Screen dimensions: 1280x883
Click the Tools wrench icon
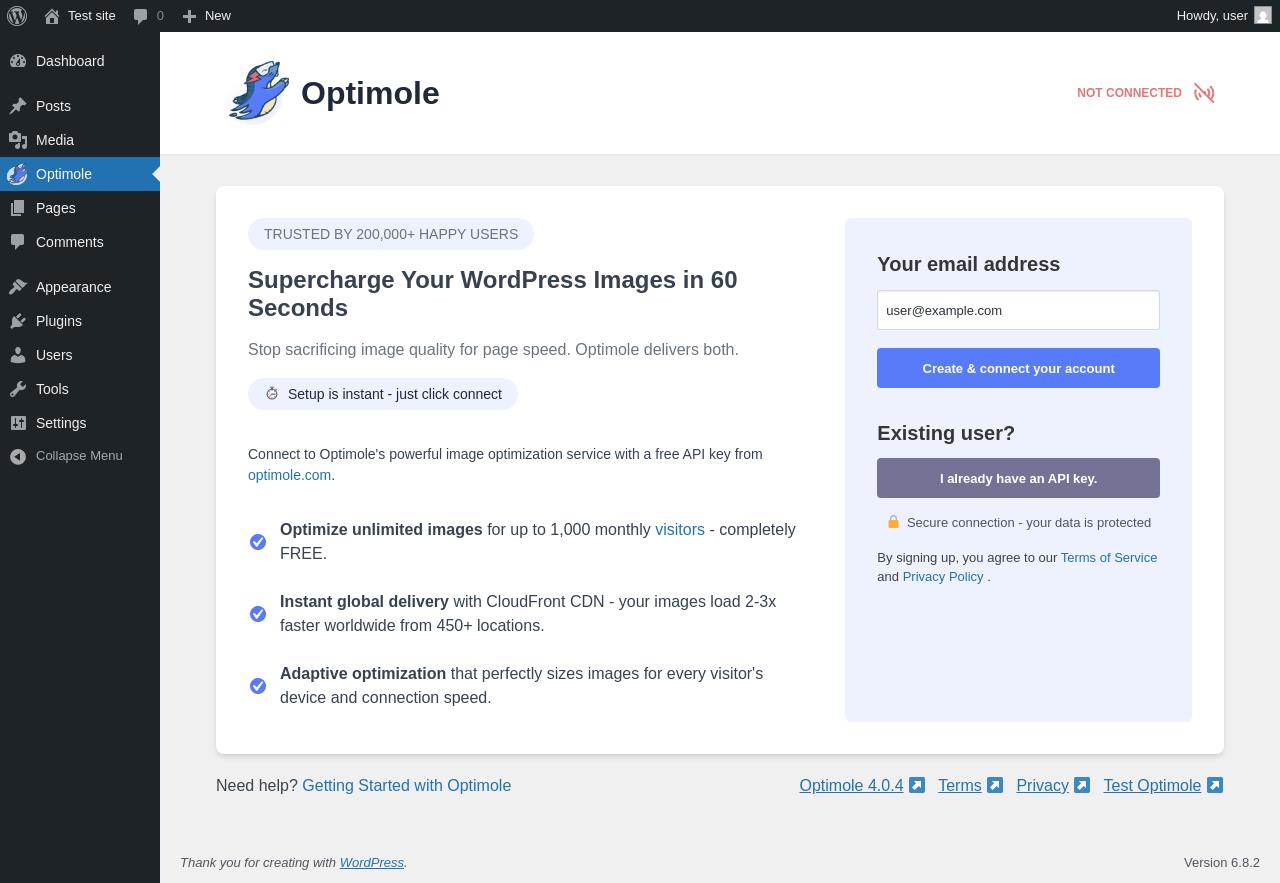pos(18,389)
